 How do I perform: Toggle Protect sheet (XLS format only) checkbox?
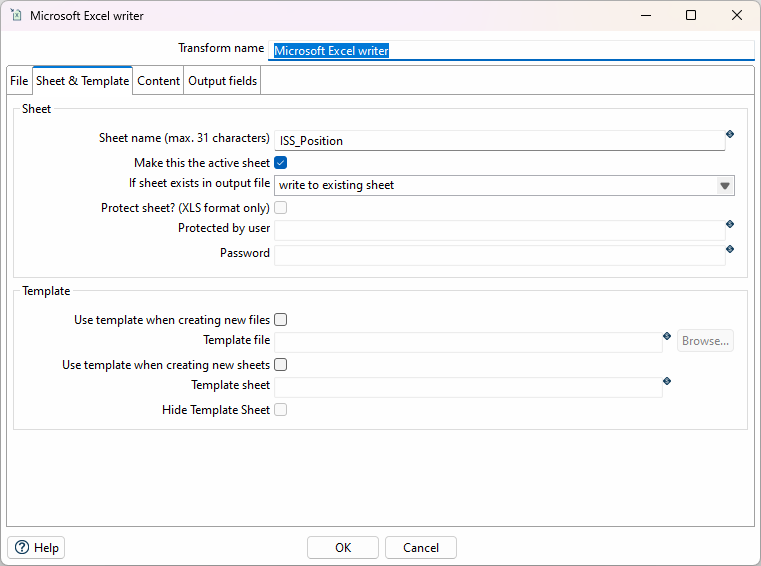click(281, 208)
